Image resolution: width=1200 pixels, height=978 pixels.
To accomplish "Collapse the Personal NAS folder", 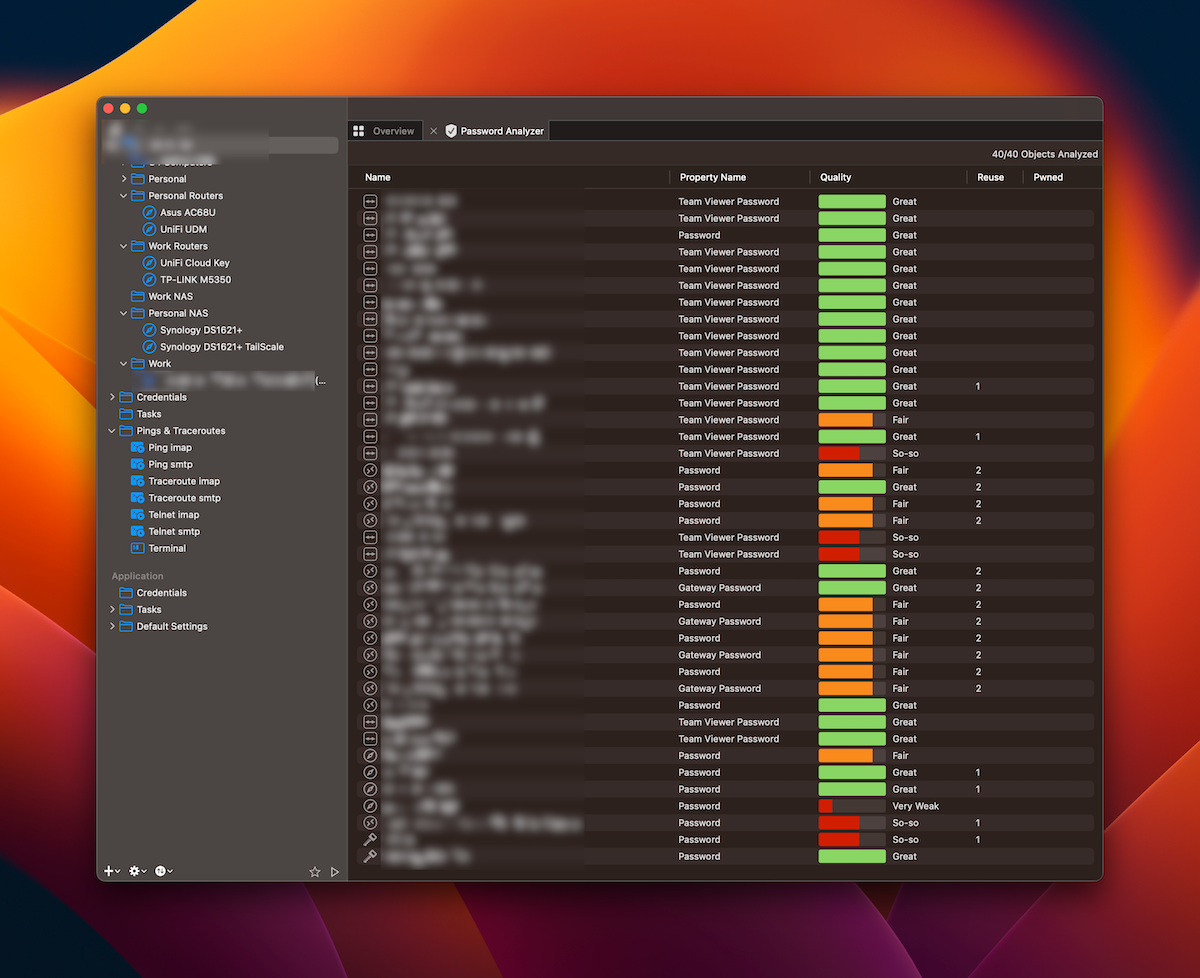I will pyautogui.click(x=124, y=313).
